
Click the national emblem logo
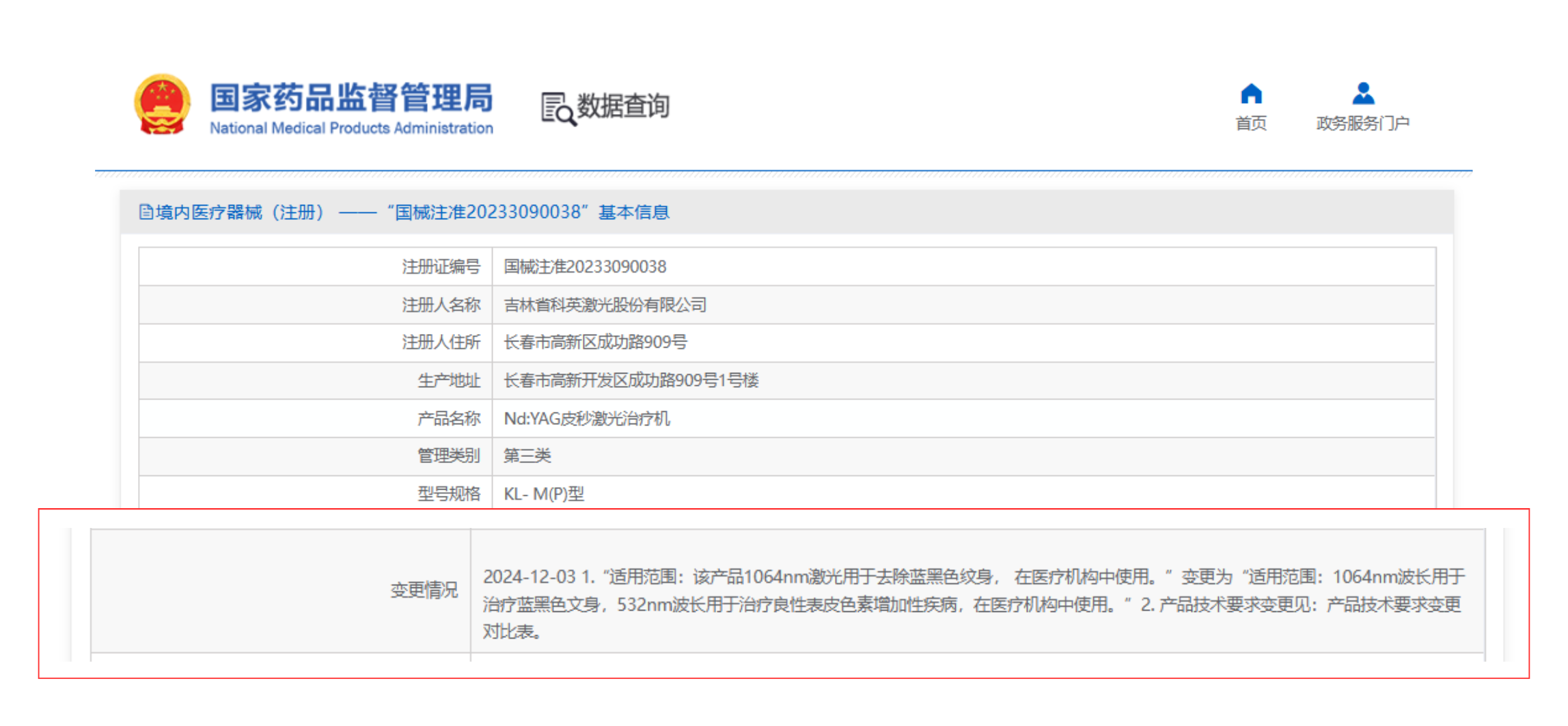tap(162, 104)
